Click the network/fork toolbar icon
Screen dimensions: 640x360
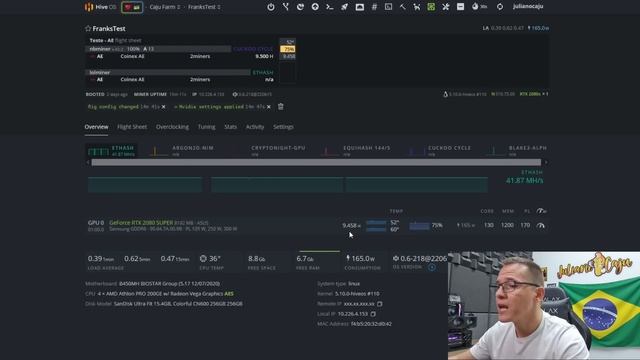coord(286,7)
